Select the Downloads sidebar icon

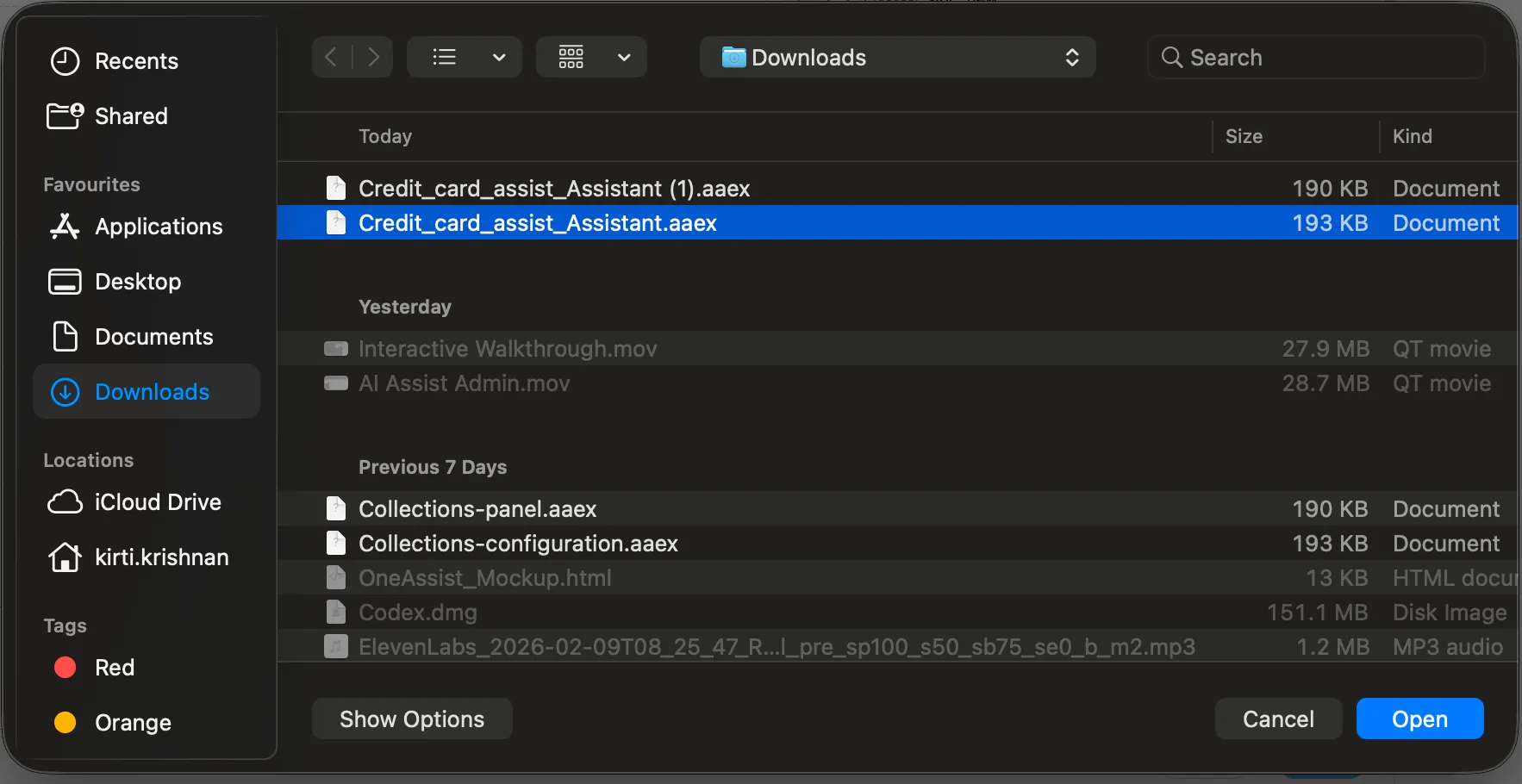coord(65,392)
